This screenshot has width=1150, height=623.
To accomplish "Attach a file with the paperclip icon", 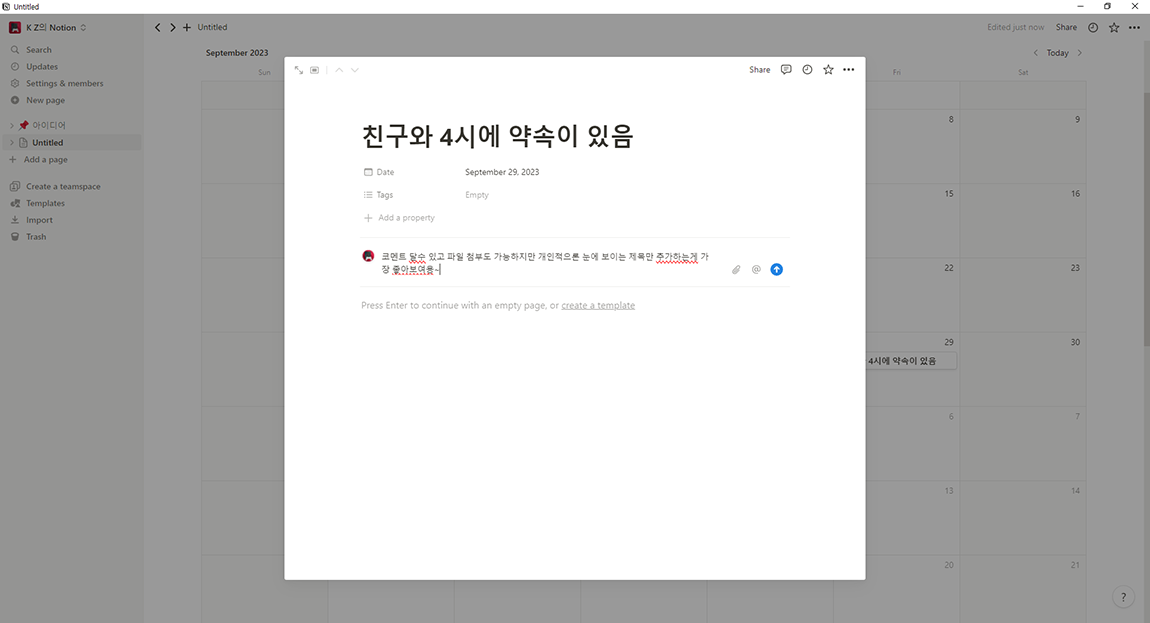I will (x=736, y=269).
